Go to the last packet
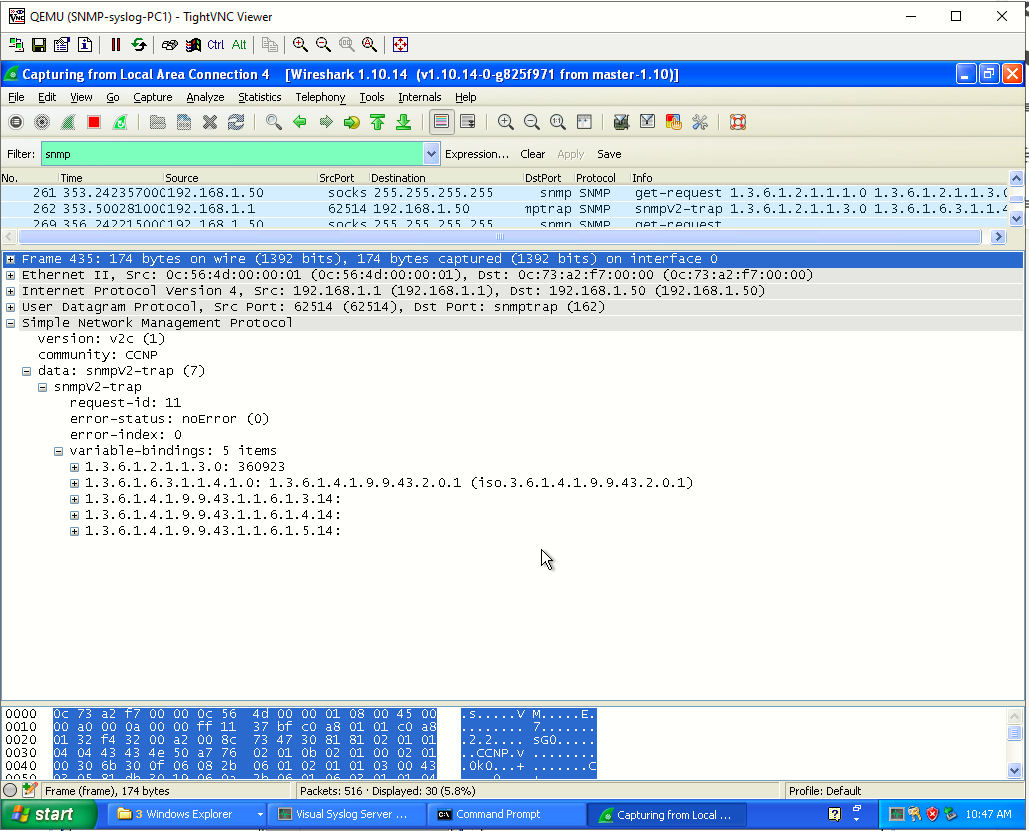This screenshot has width=1029, height=831. (404, 122)
